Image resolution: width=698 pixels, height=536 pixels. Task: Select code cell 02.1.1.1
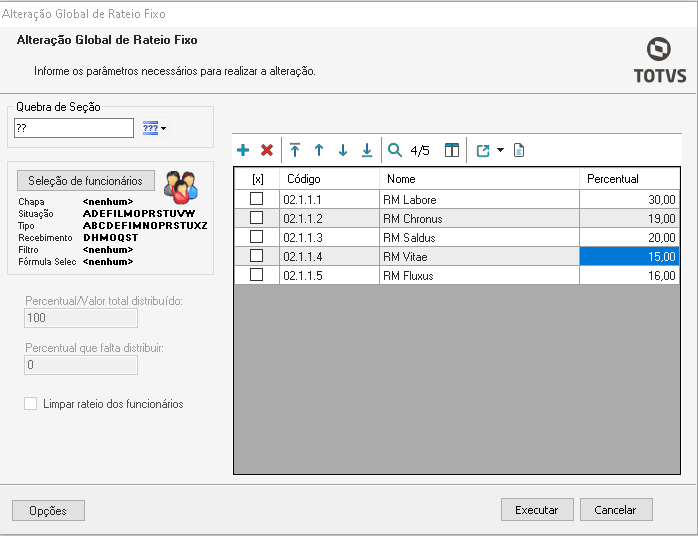329,199
